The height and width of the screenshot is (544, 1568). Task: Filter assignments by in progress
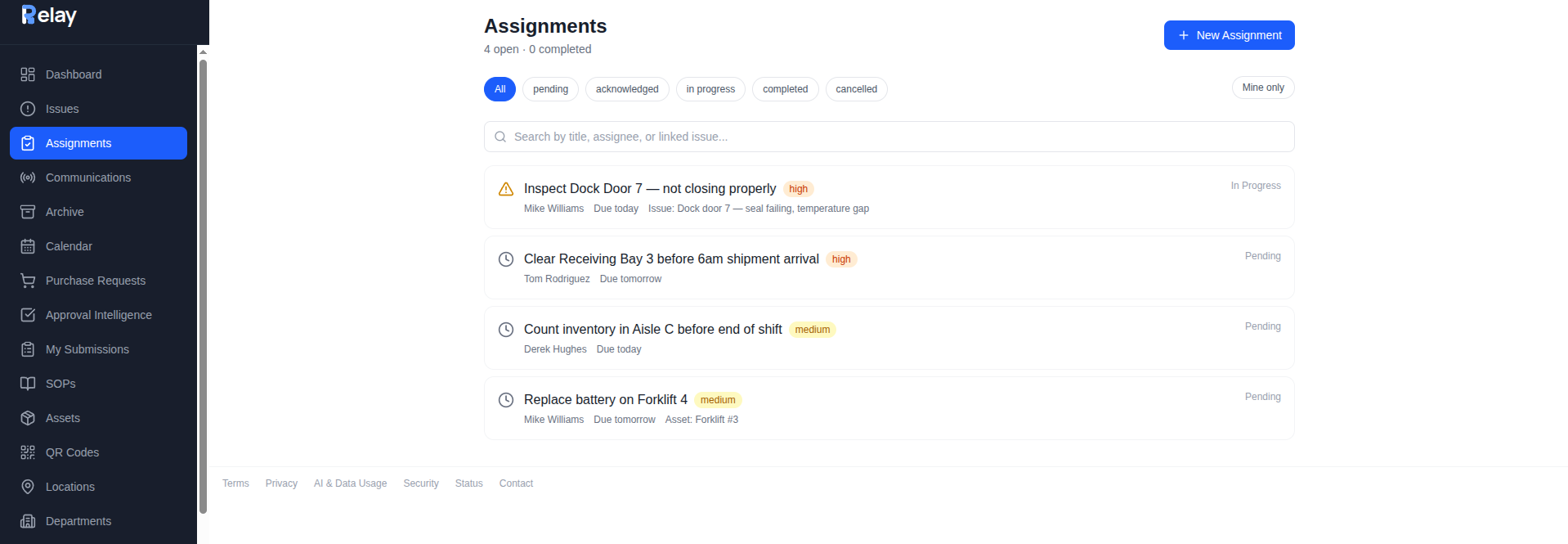click(710, 89)
